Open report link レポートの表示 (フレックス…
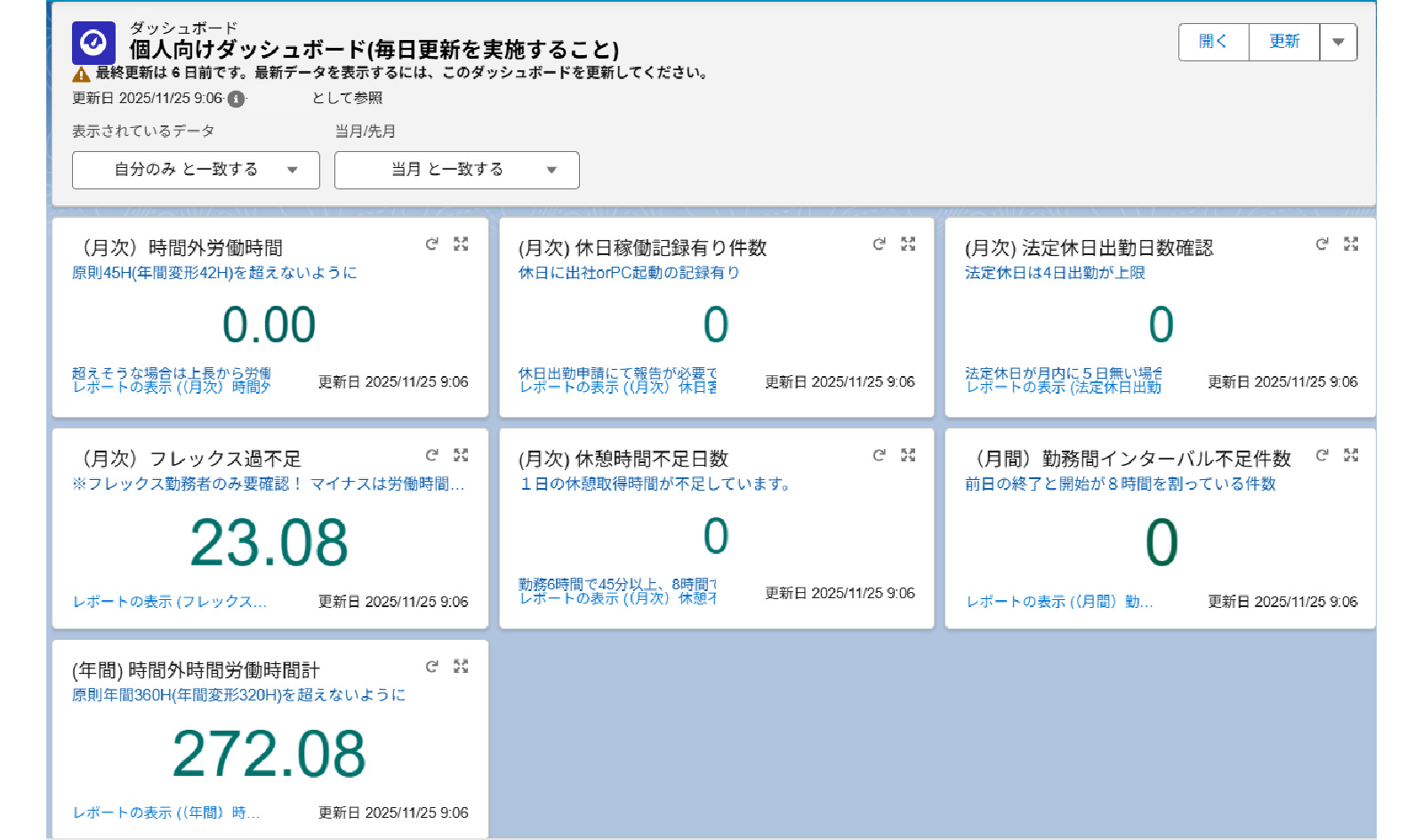The width and height of the screenshot is (1423, 840). (x=170, y=602)
